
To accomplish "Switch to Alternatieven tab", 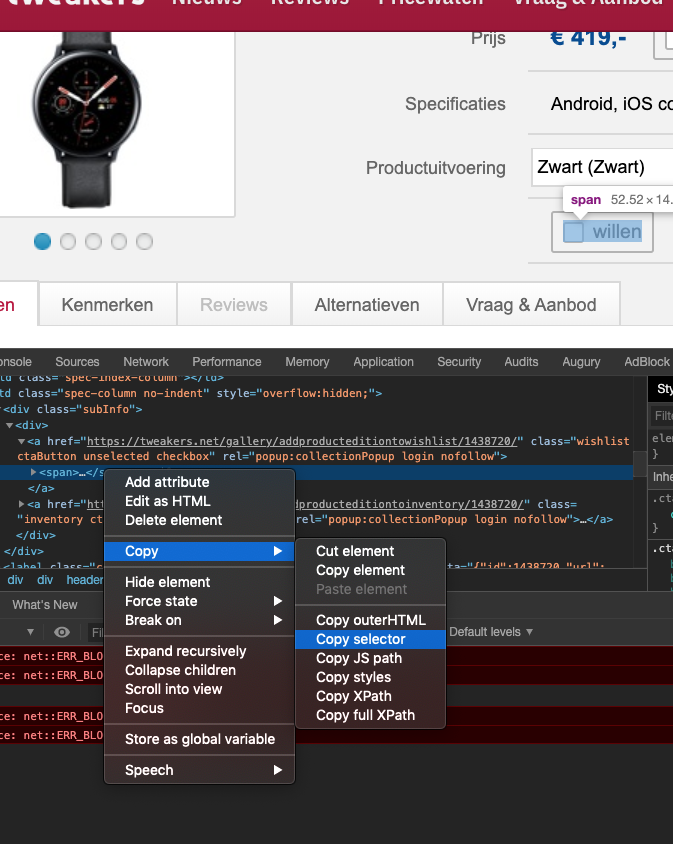I will [x=367, y=305].
